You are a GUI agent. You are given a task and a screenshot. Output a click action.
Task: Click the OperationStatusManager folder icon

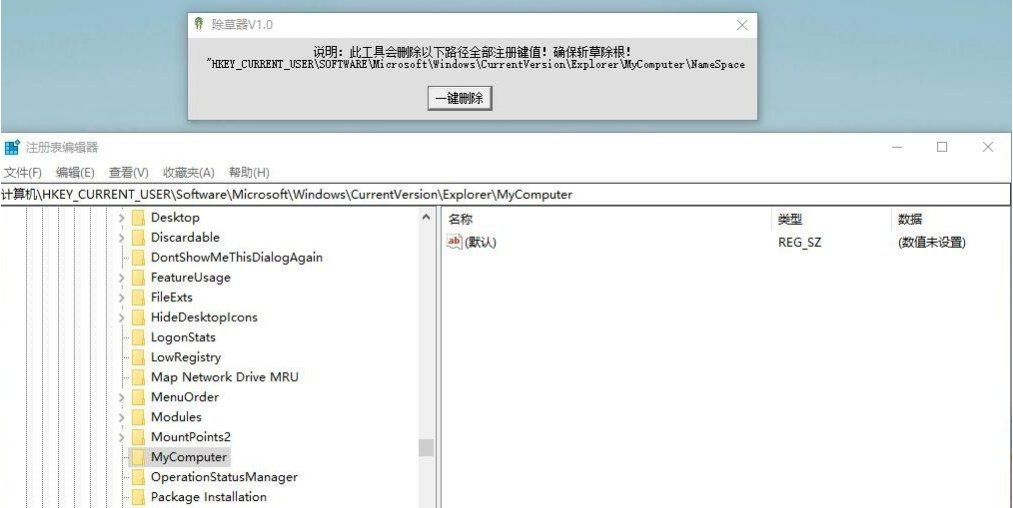tap(138, 477)
